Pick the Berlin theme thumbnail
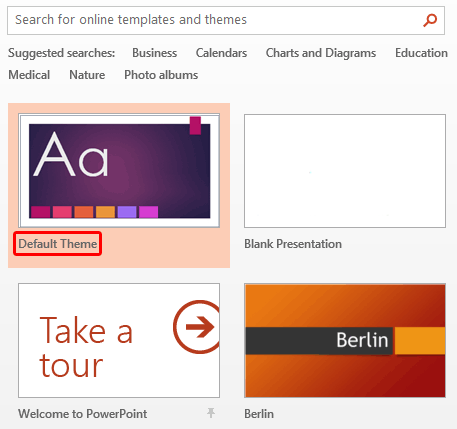 tap(345, 340)
